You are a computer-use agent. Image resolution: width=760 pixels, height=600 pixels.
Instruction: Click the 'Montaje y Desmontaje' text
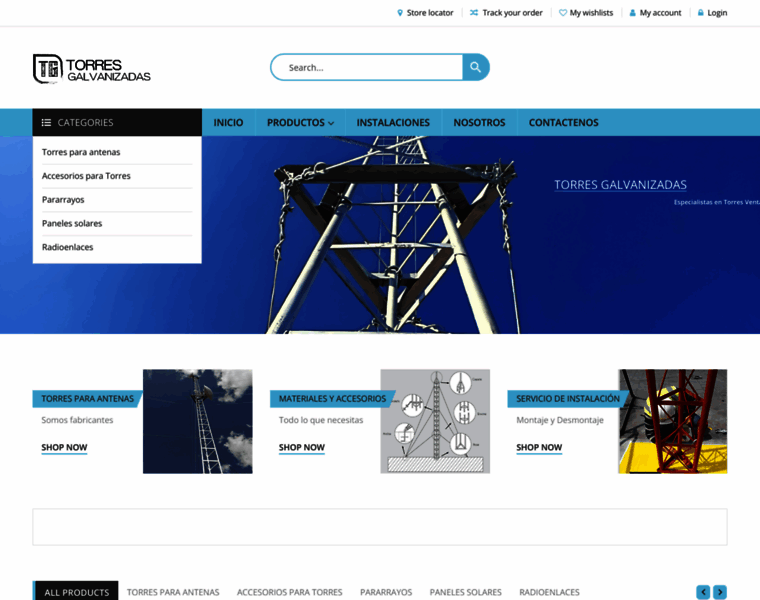click(560, 420)
